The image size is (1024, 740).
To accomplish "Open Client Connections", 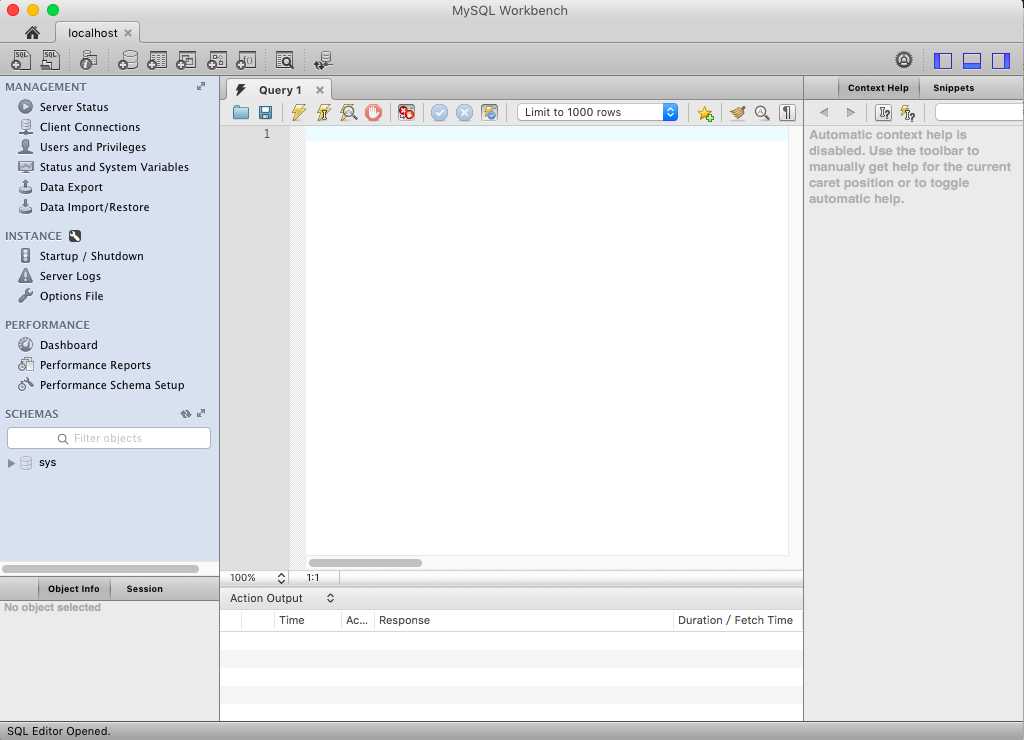I will [89, 127].
